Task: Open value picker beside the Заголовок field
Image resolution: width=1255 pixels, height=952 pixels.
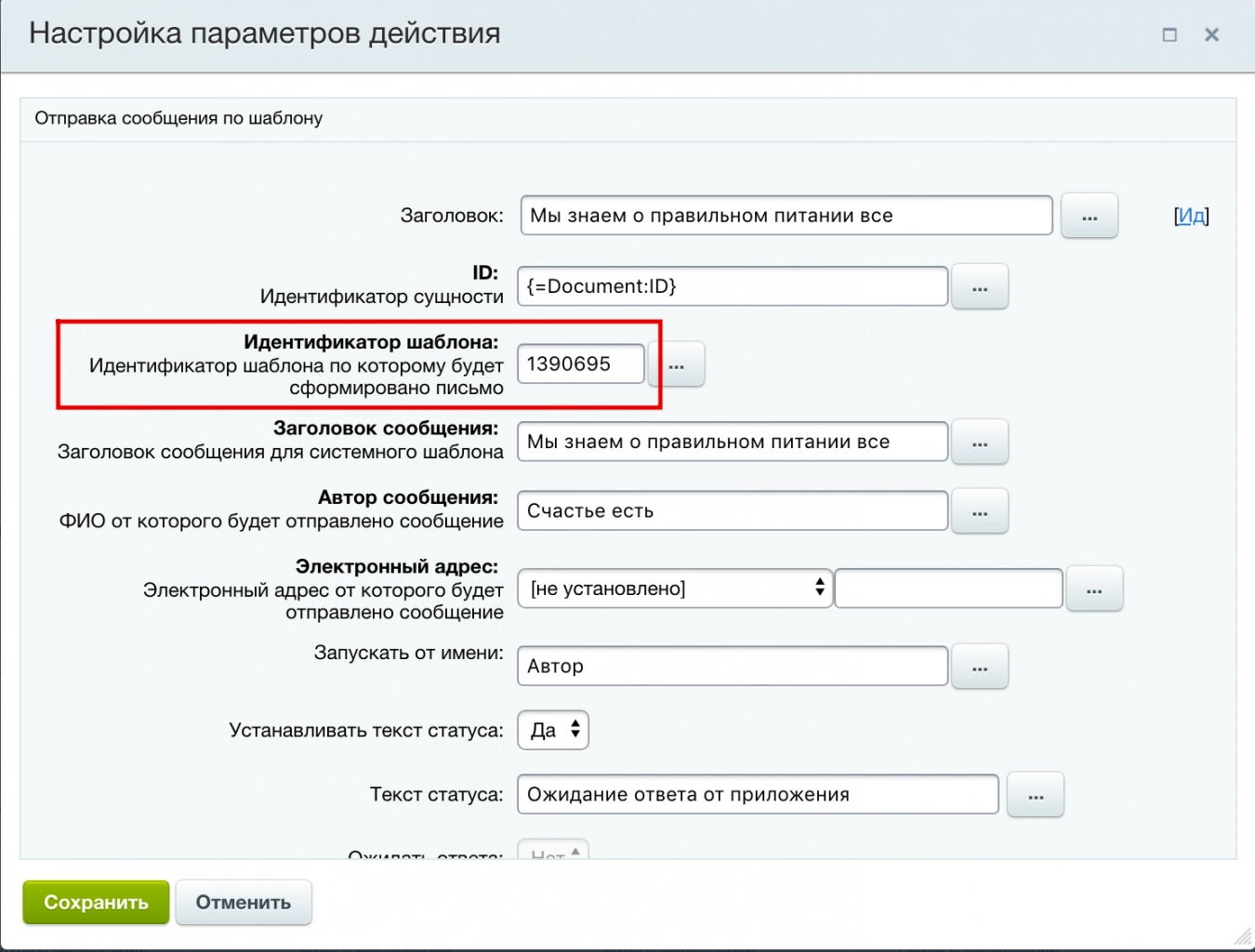Action: tap(1089, 215)
